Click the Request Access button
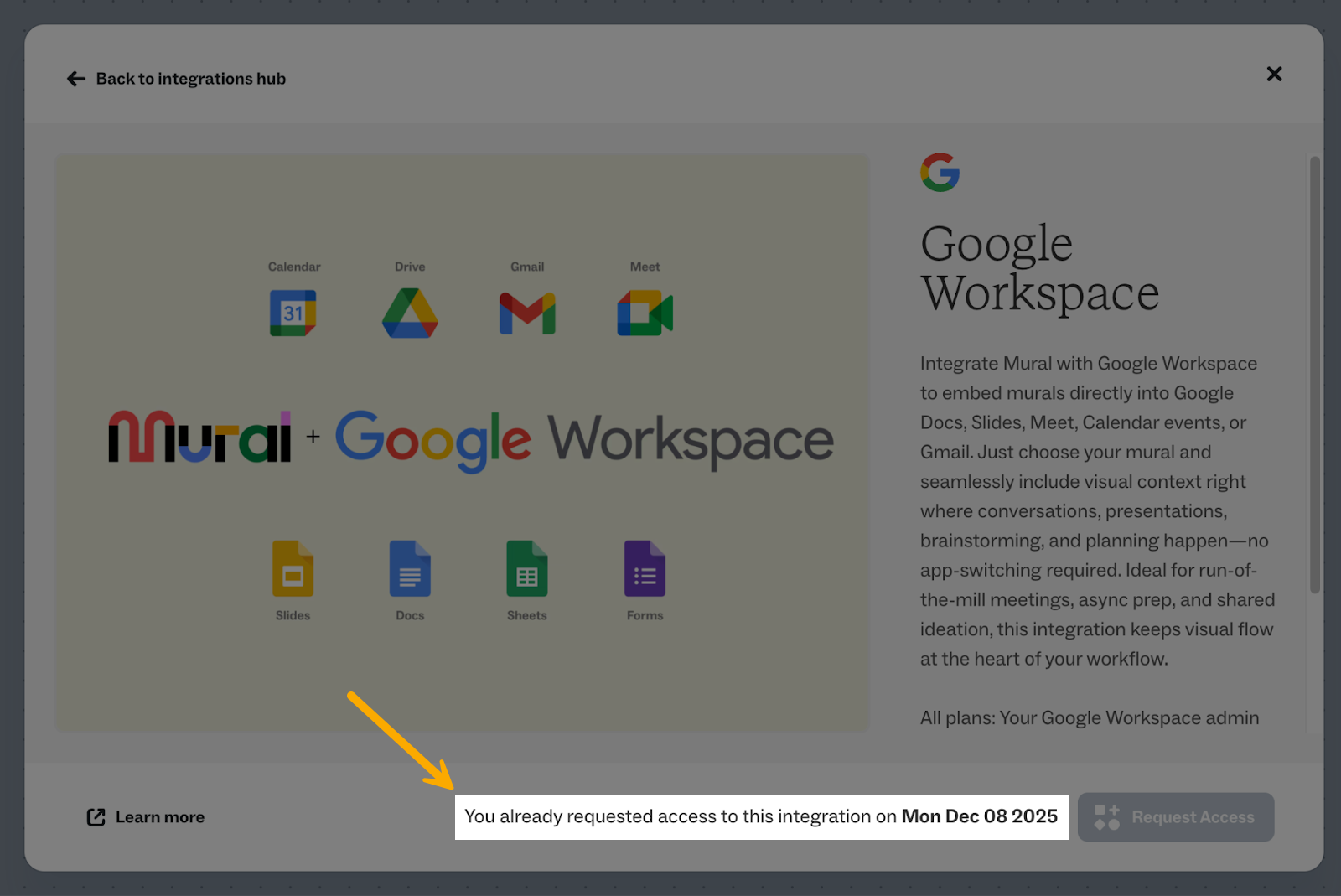The height and width of the screenshot is (896, 1341). tap(1176, 817)
